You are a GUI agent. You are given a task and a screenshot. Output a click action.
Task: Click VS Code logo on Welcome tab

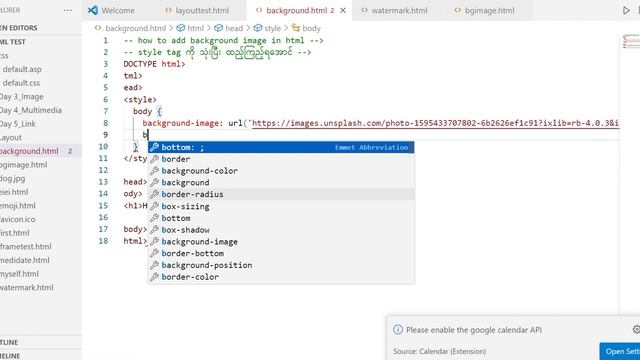(93, 11)
